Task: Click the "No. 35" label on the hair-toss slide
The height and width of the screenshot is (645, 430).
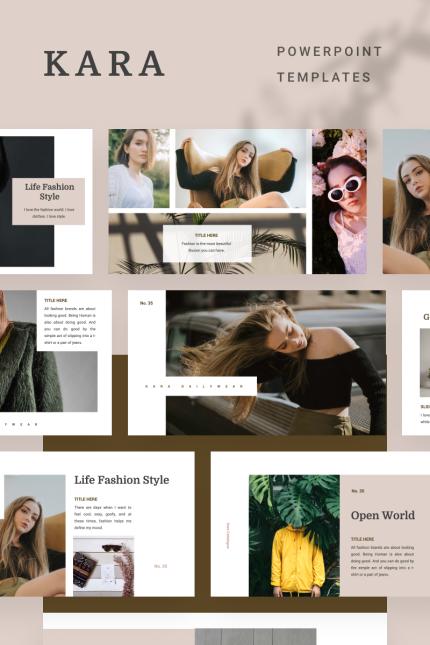Action: pos(146,303)
